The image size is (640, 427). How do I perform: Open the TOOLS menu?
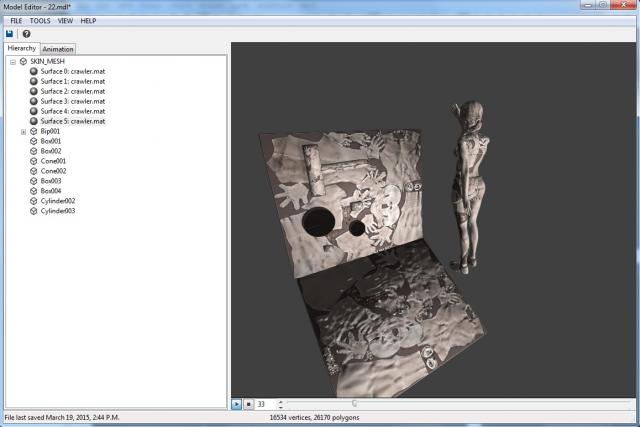coord(40,20)
